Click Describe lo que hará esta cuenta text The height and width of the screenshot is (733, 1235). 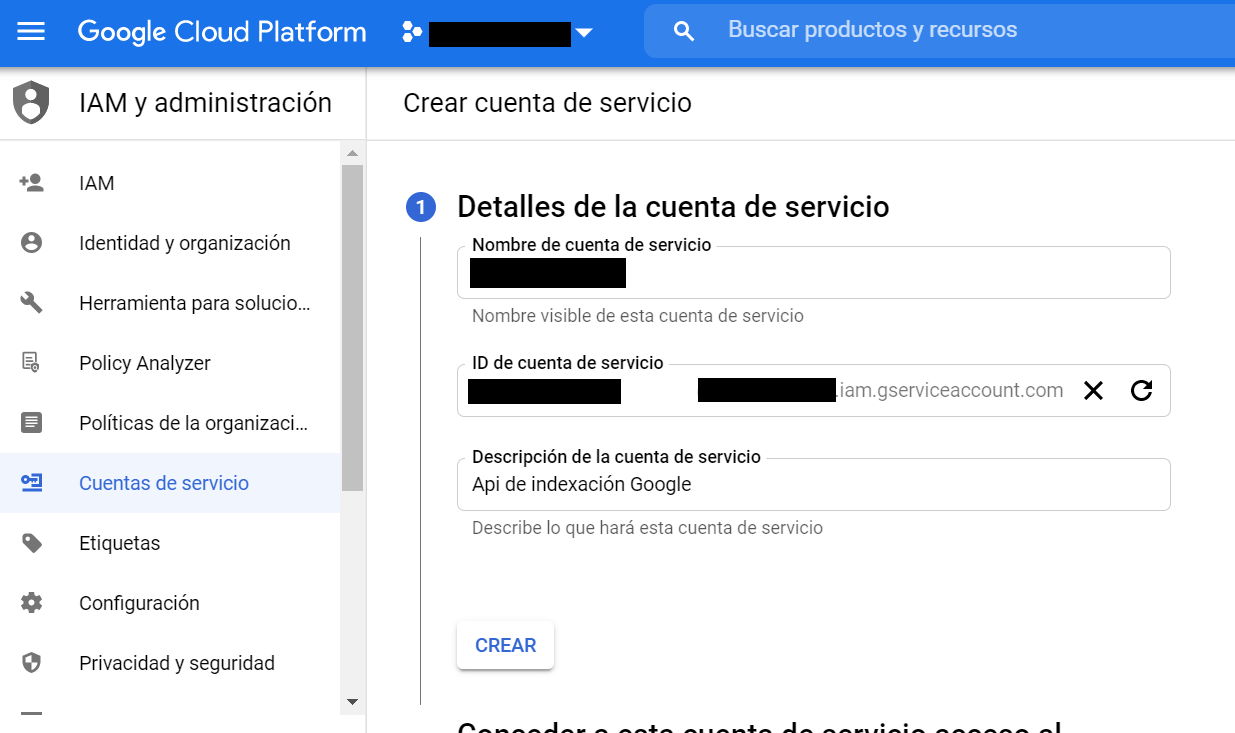tap(647, 528)
